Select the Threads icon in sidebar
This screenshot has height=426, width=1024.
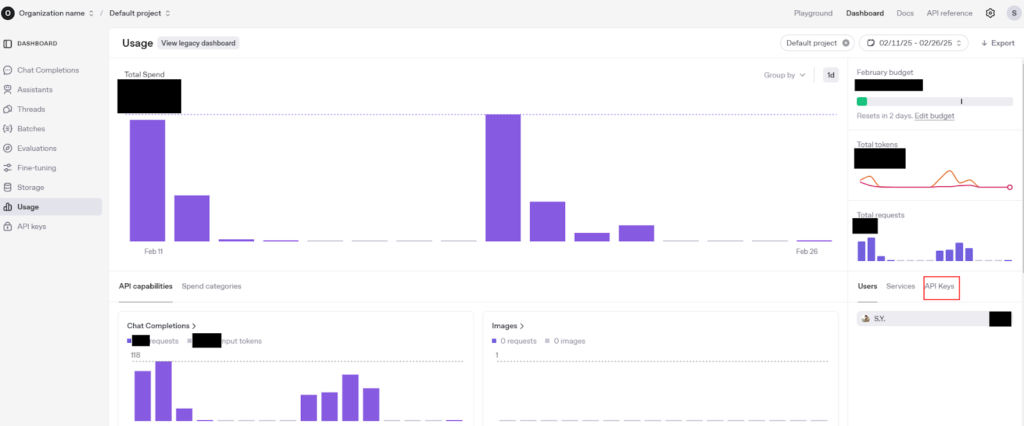(x=8, y=109)
